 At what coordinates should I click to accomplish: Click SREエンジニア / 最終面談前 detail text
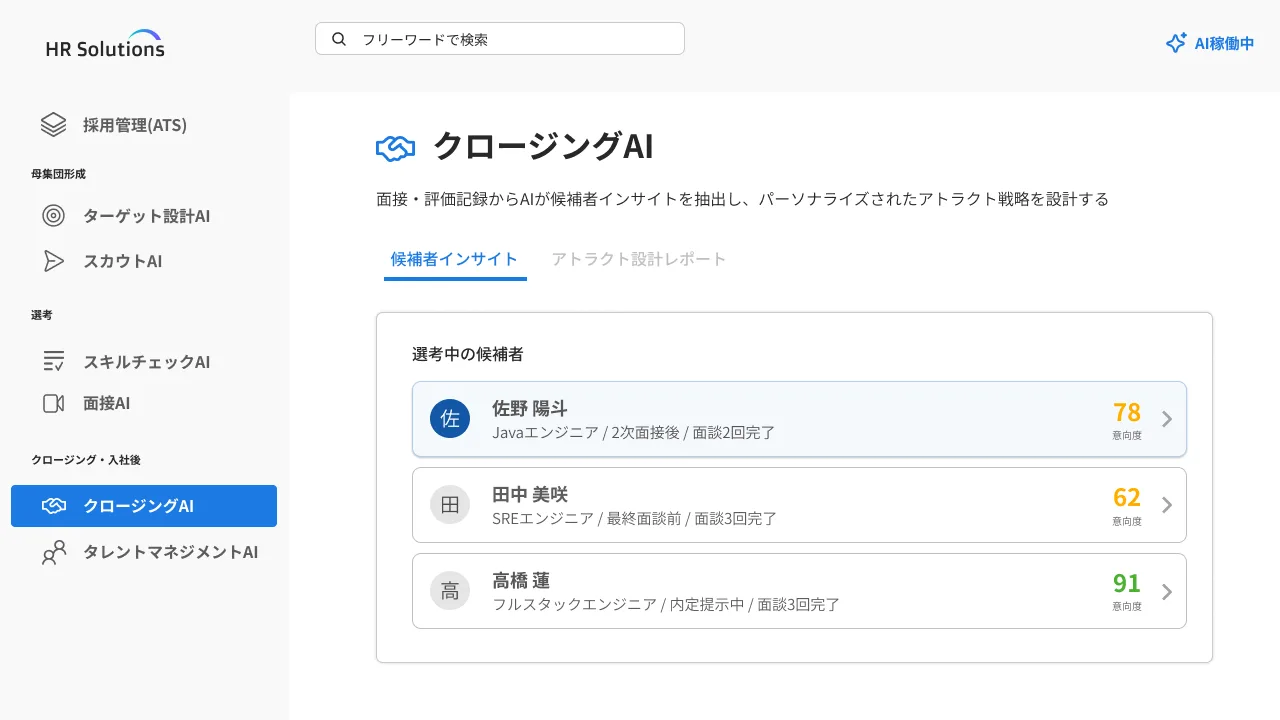pyautogui.click(x=634, y=519)
